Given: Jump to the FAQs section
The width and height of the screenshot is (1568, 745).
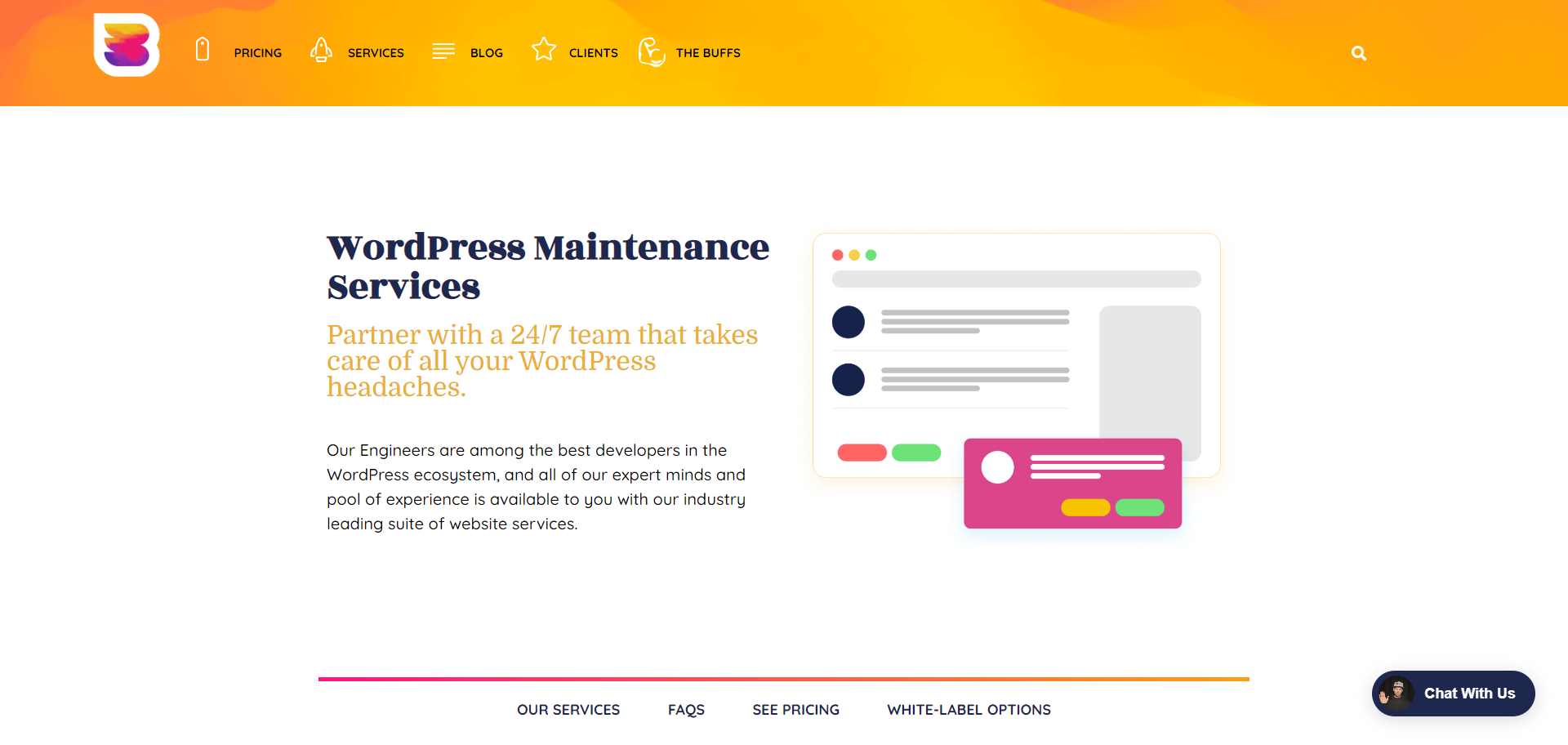Looking at the screenshot, I should 686,710.
